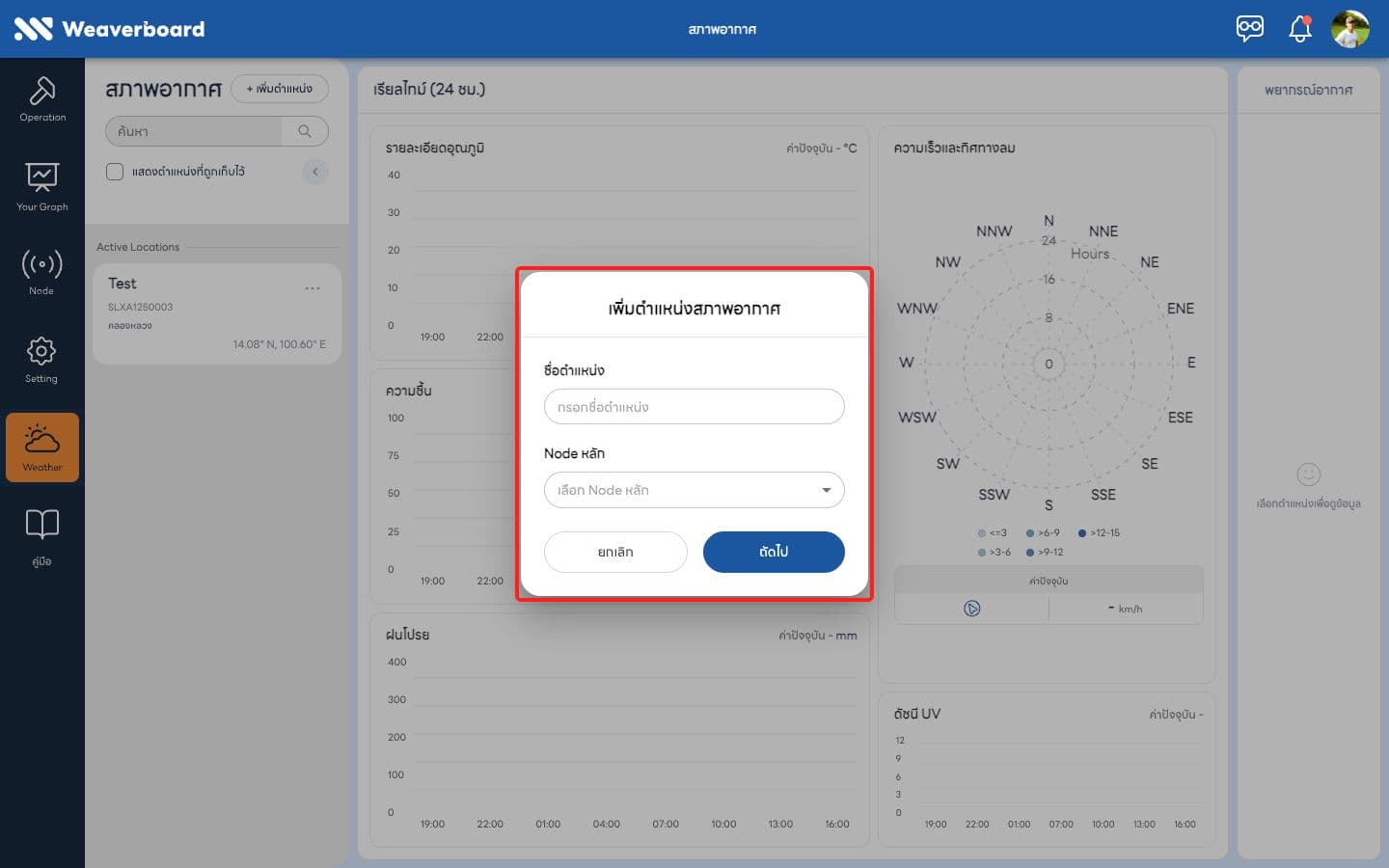Open the Test location three-dot menu
1389x868 pixels.
click(313, 288)
